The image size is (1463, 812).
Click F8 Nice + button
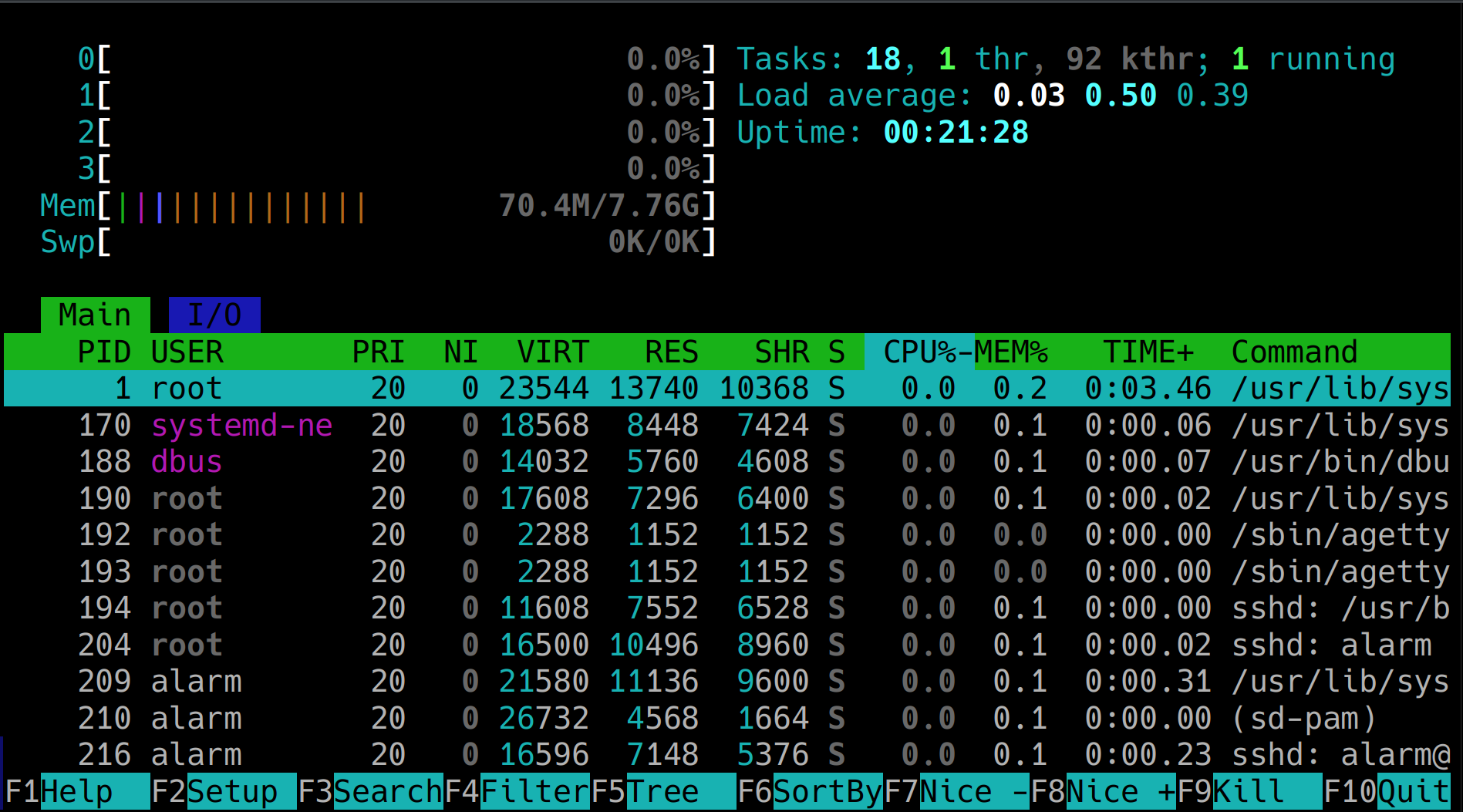tap(1103, 792)
